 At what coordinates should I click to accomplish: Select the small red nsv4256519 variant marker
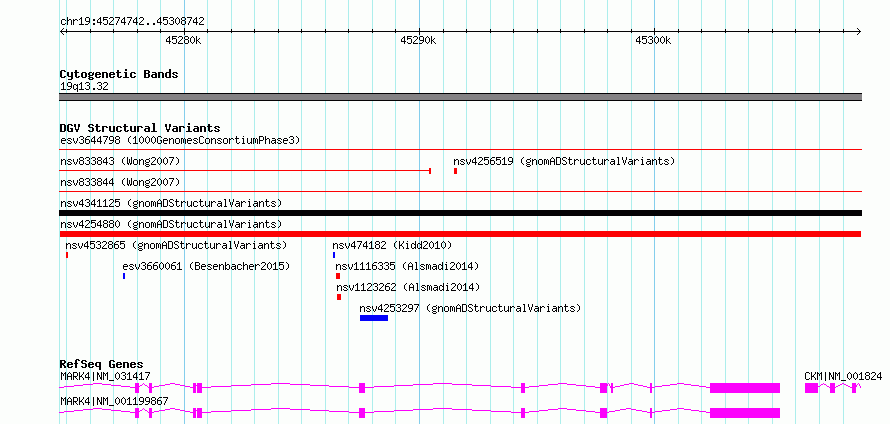[x=455, y=171]
